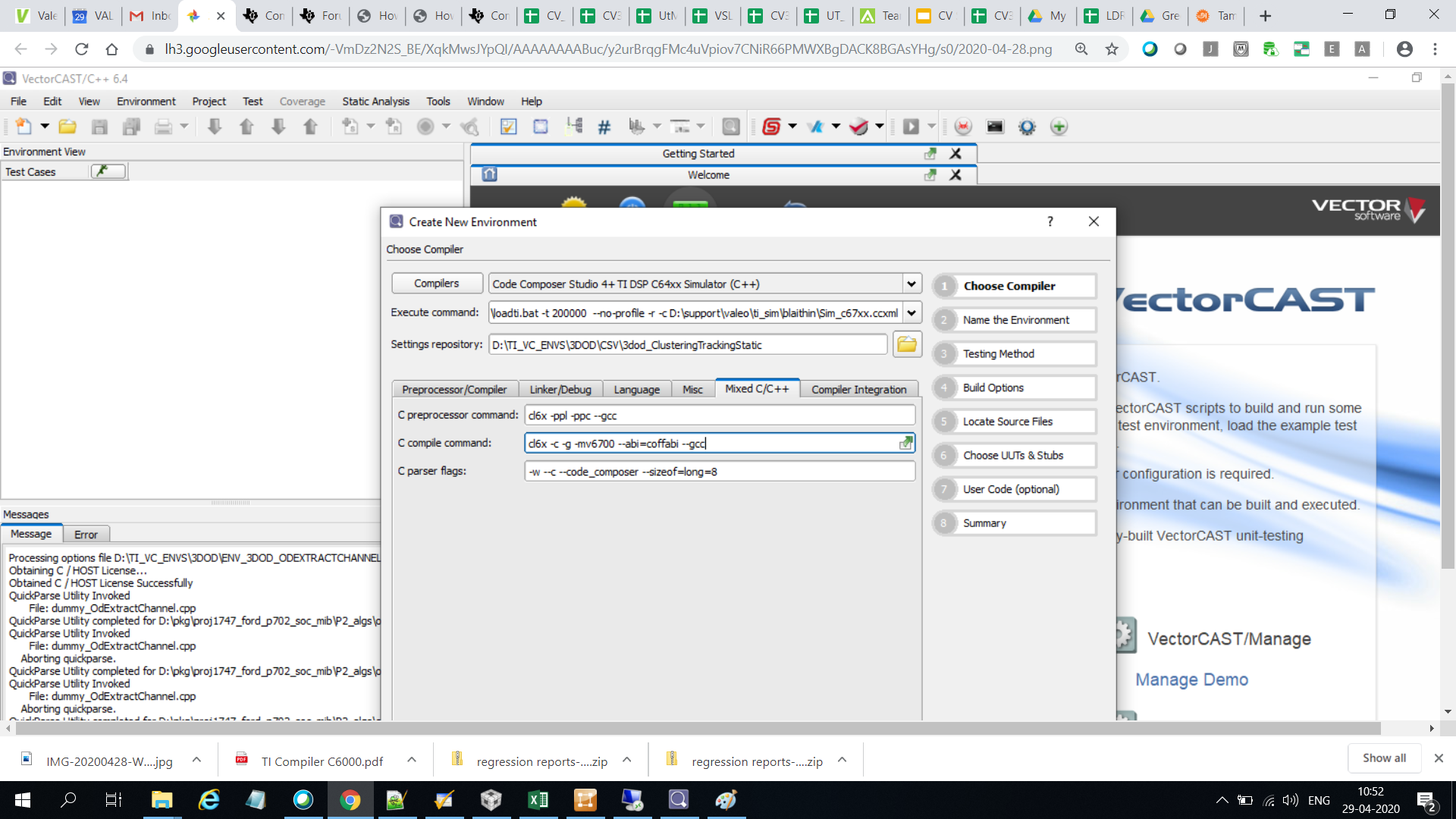
Task: Click the New Environment toolbar icon
Action: click(x=24, y=127)
